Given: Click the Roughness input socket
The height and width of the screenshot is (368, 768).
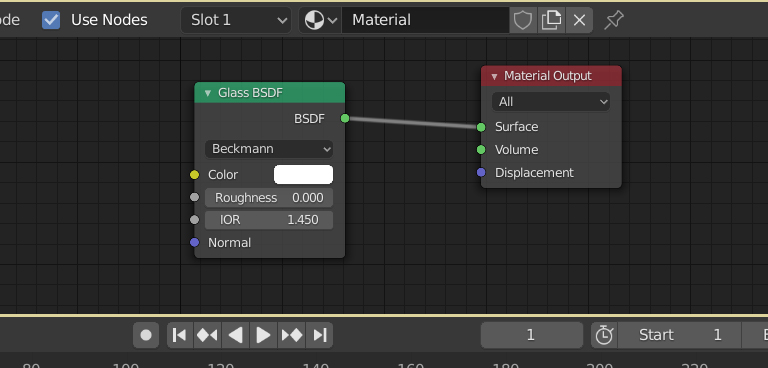Looking at the screenshot, I should point(194,197).
